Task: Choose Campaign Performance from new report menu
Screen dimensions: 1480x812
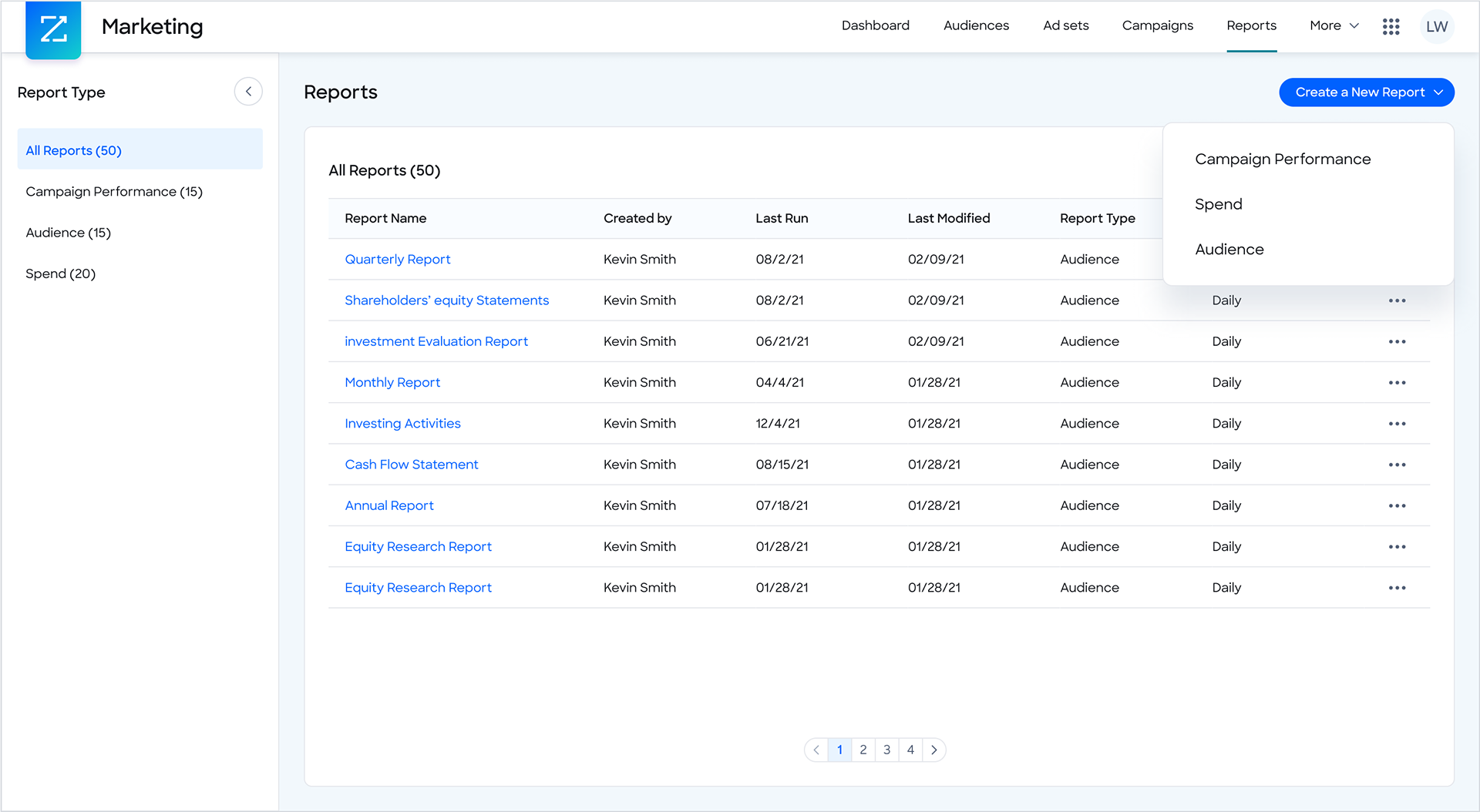Action: pyautogui.click(x=1283, y=159)
